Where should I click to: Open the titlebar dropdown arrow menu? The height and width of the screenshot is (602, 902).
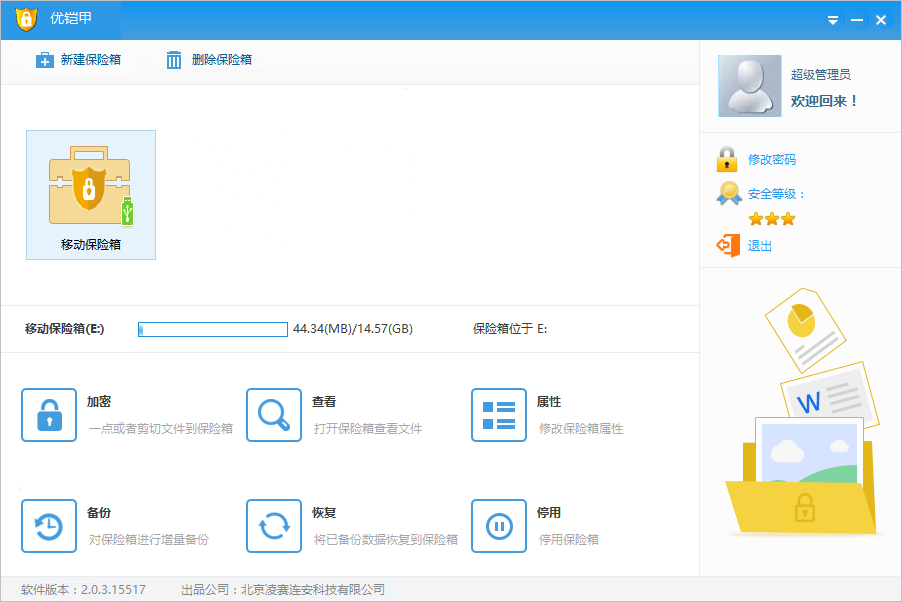click(x=832, y=18)
